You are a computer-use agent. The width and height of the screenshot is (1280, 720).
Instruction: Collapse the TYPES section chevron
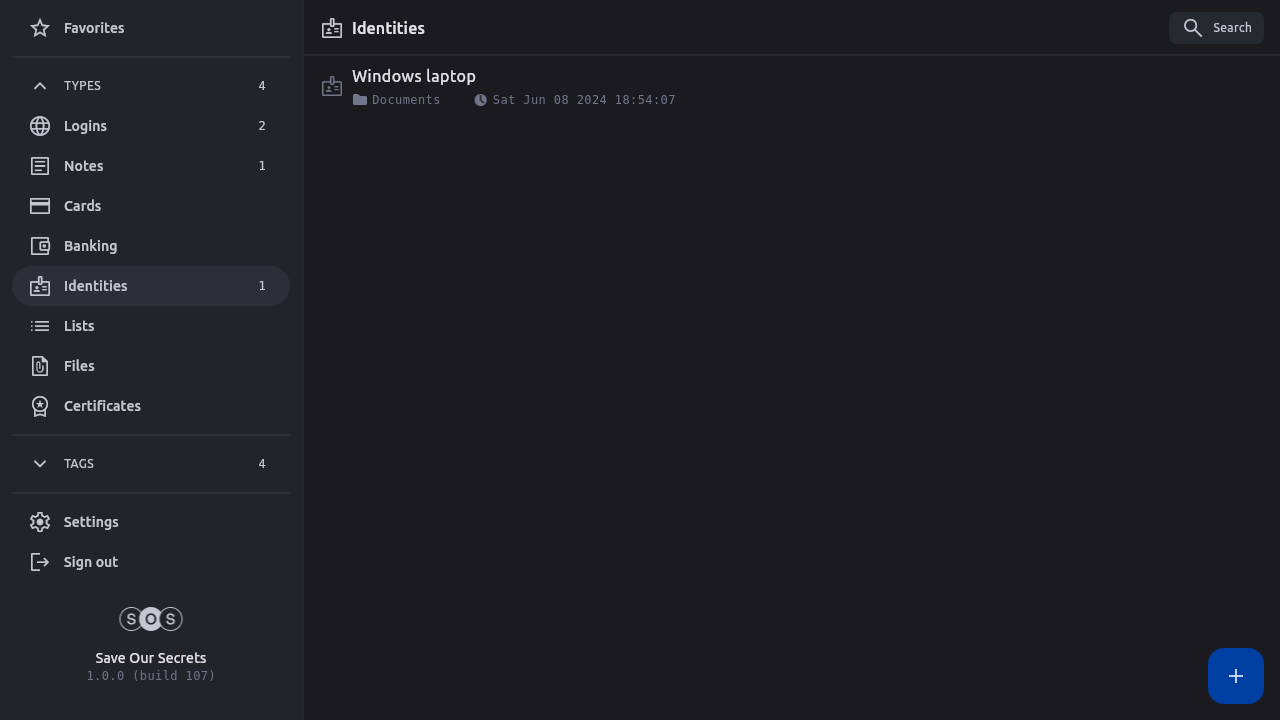point(40,86)
